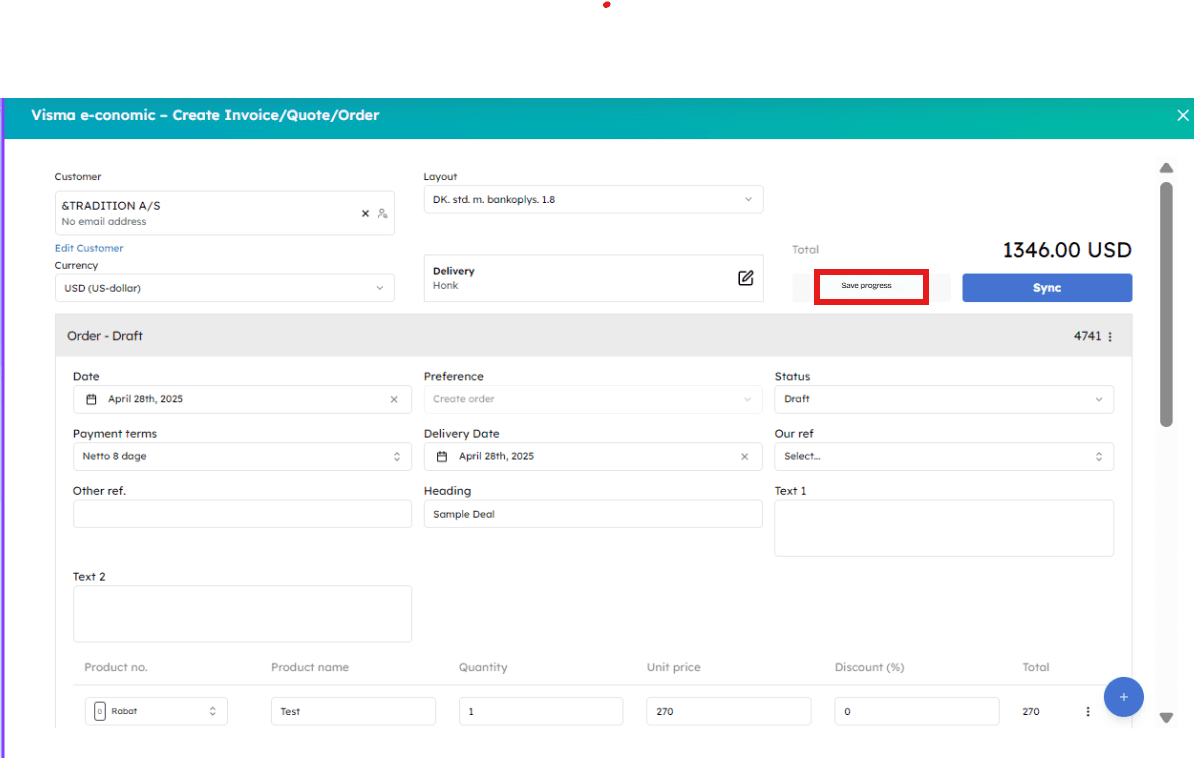This screenshot has width=1194, height=758.
Task: Click into the Text 1 textarea
Action: click(x=943, y=528)
